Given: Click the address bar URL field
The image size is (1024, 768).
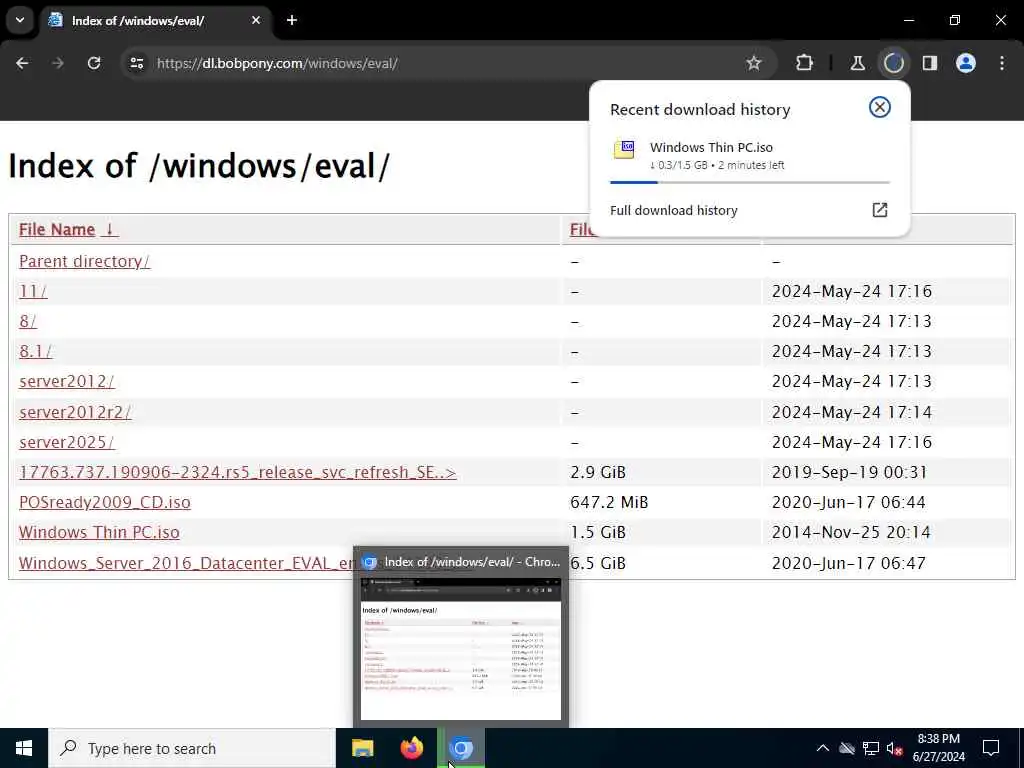Looking at the screenshot, I should pyautogui.click(x=447, y=63).
